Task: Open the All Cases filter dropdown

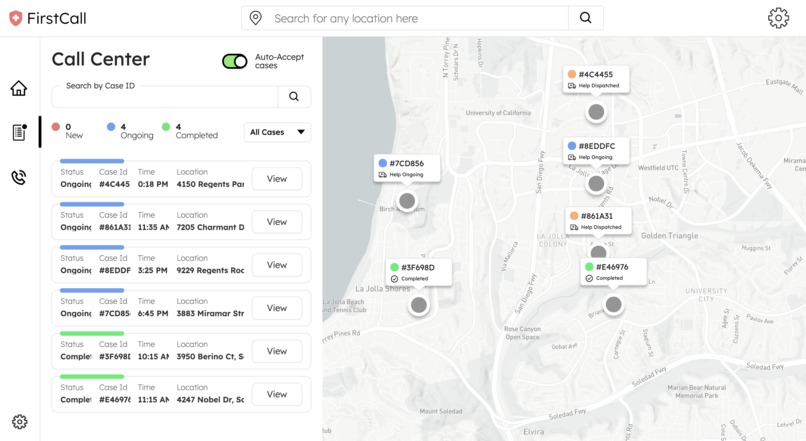Action: click(x=277, y=132)
